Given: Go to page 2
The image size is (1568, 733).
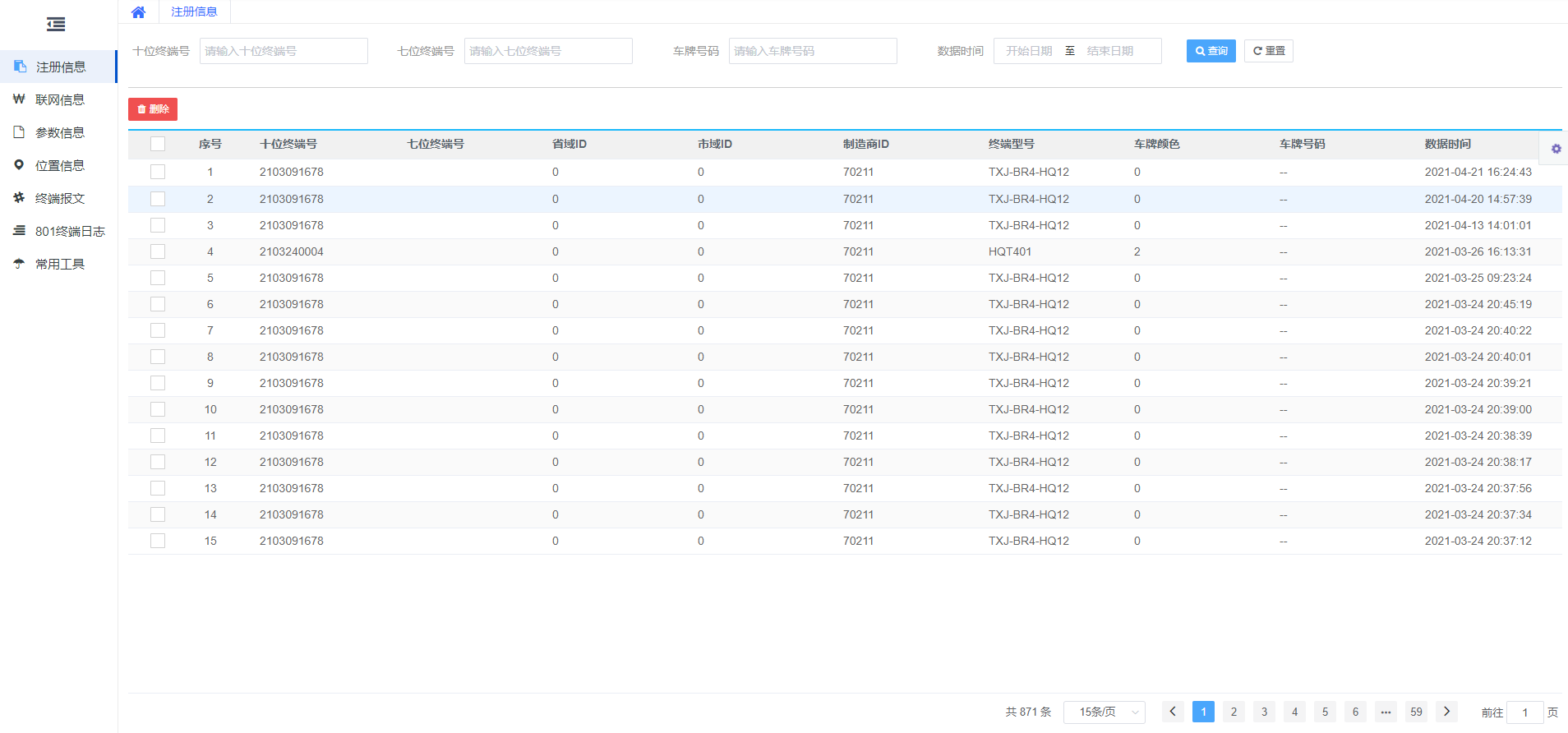Looking at the screenshot, I should point(1234,712).
